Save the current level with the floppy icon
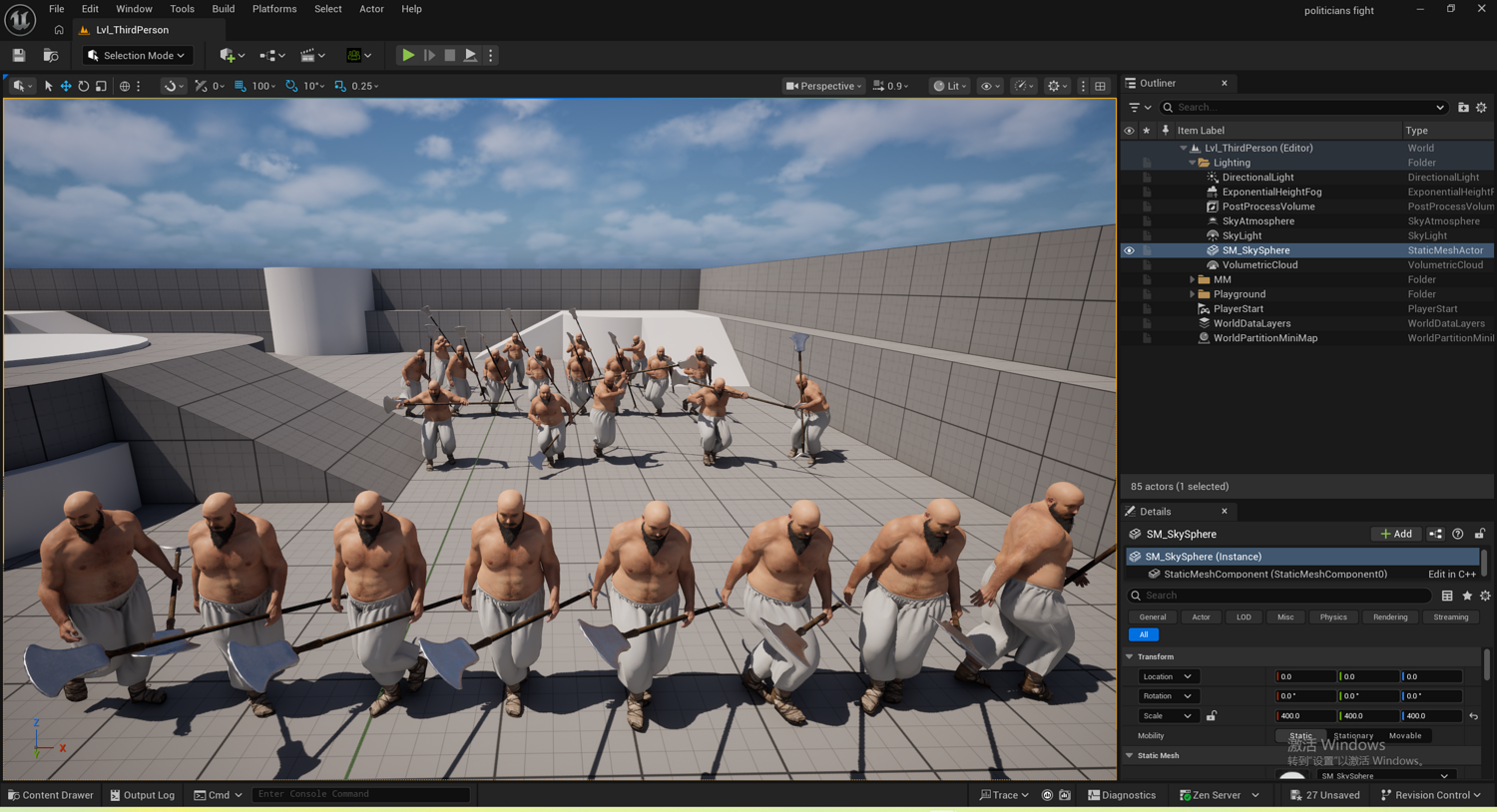1497x812 pixels. point(19,56)
